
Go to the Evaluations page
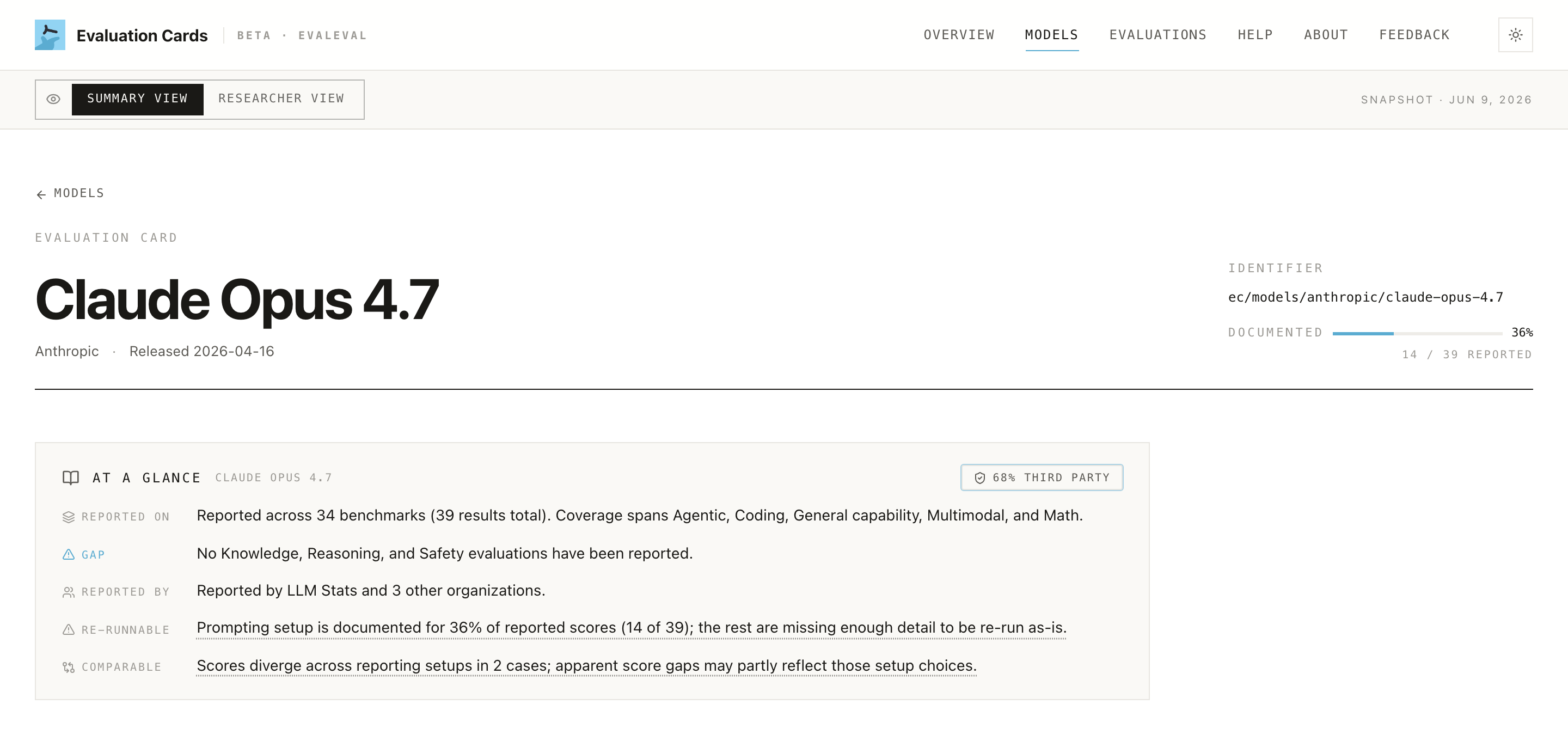point(1157,35)
